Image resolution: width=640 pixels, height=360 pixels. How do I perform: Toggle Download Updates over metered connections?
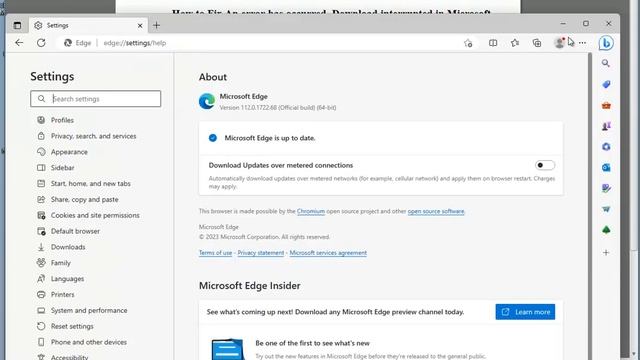(545, 165)
